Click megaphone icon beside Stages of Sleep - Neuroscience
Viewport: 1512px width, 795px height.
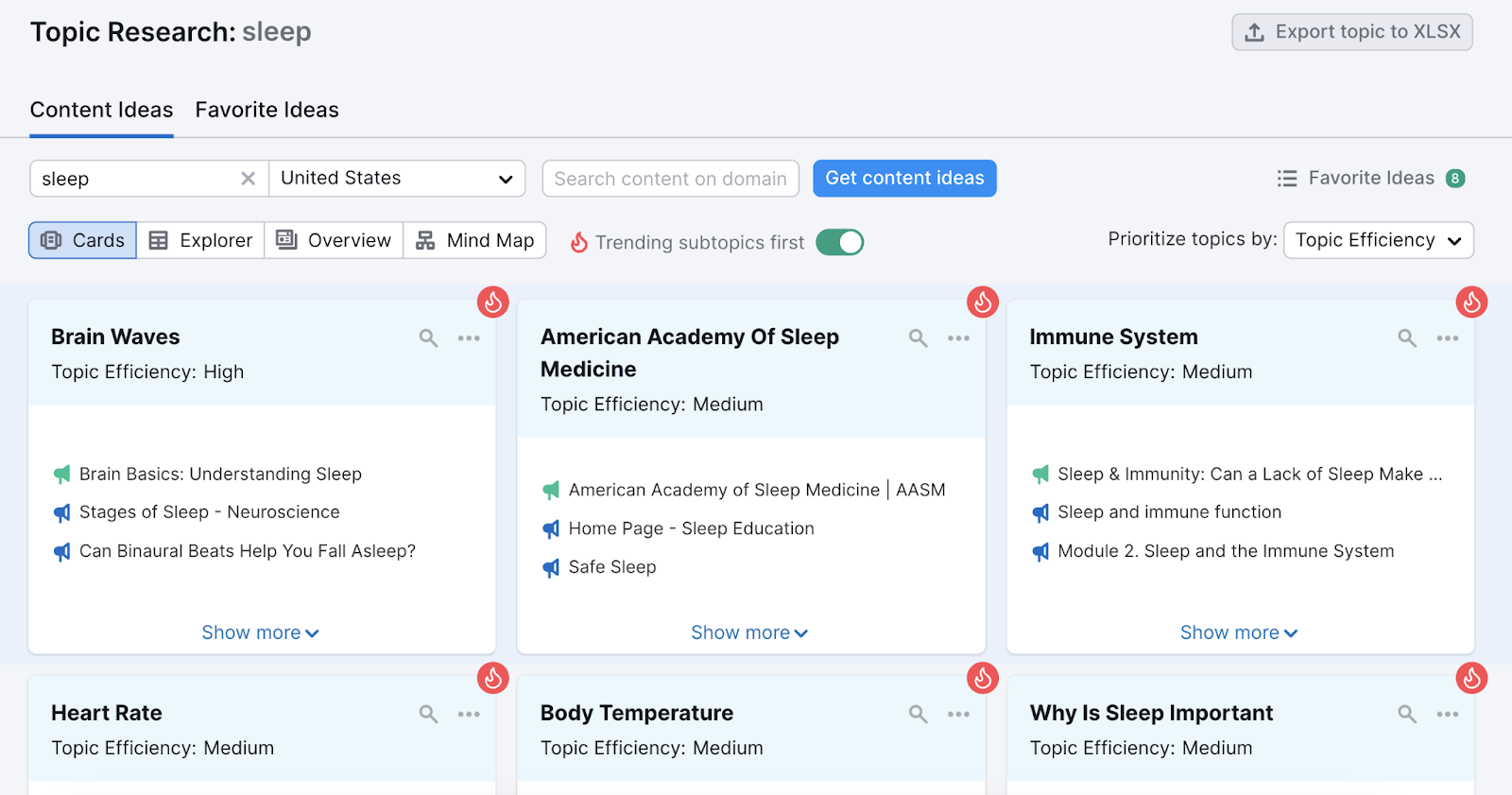coord(62,513)
